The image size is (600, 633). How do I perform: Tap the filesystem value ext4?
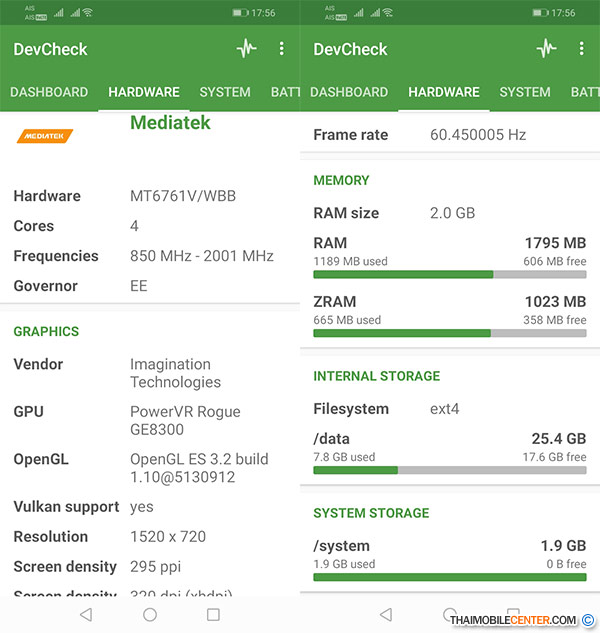click(445, 409)
